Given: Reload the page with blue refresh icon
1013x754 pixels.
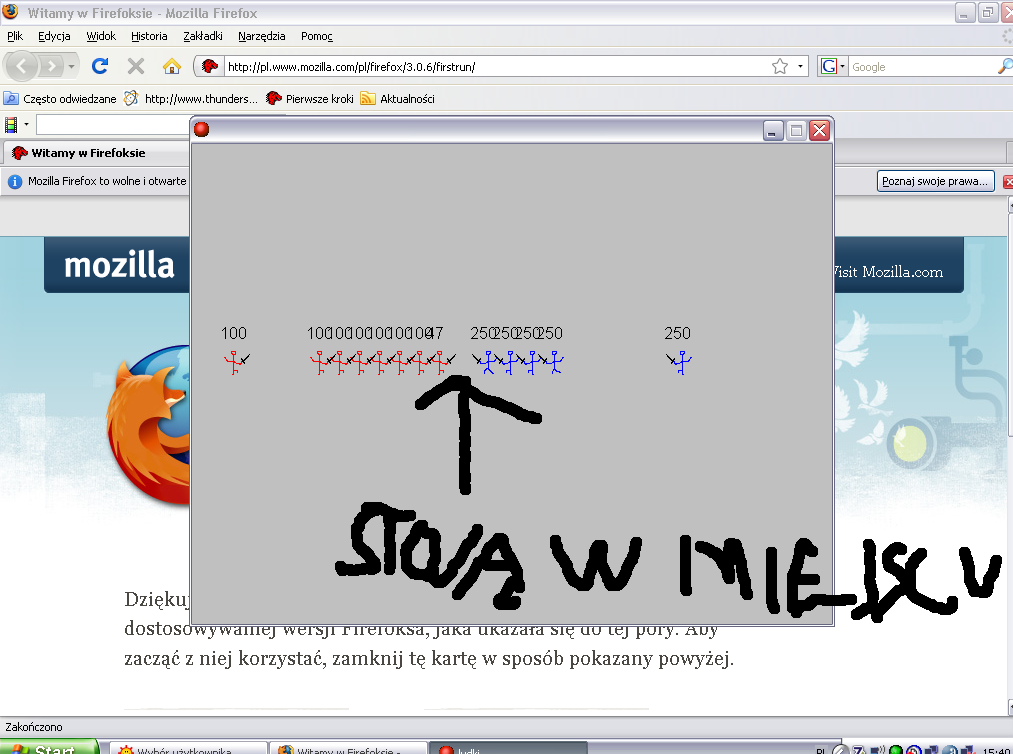Looking at the screenshot, I should point(100,66).
